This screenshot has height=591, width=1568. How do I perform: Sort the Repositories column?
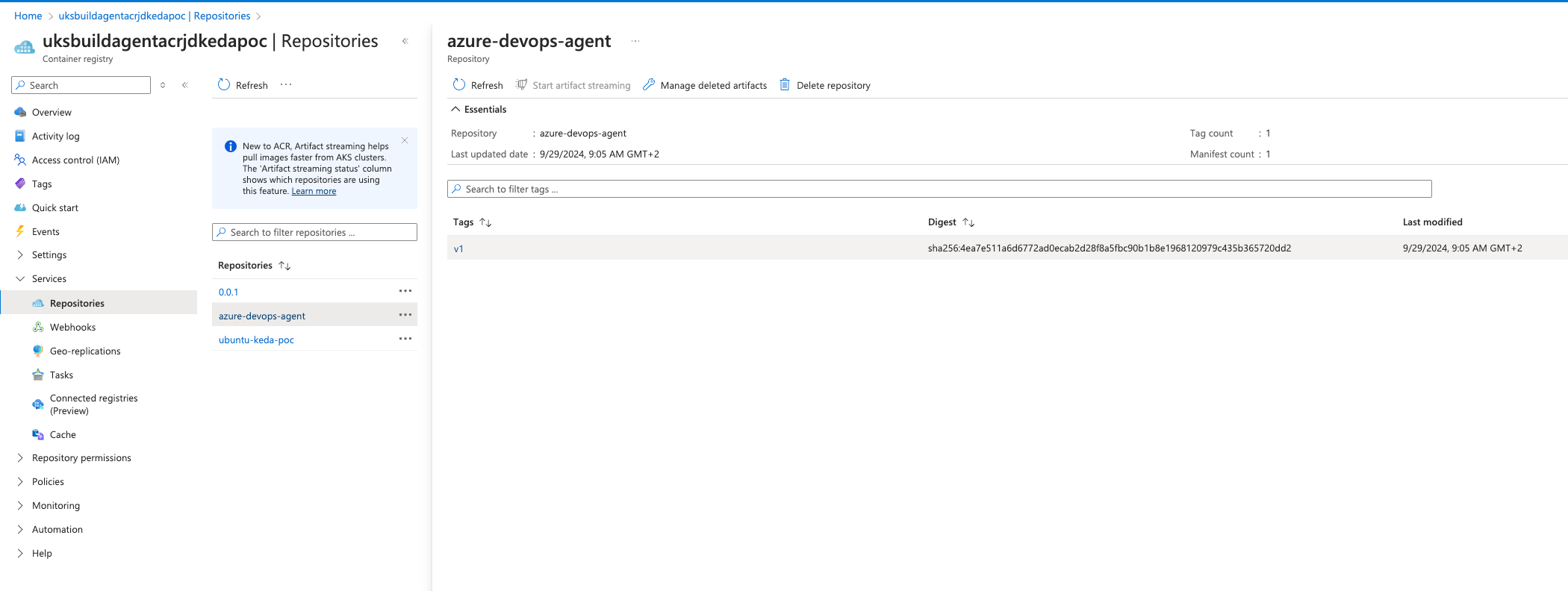coord(284,266)
